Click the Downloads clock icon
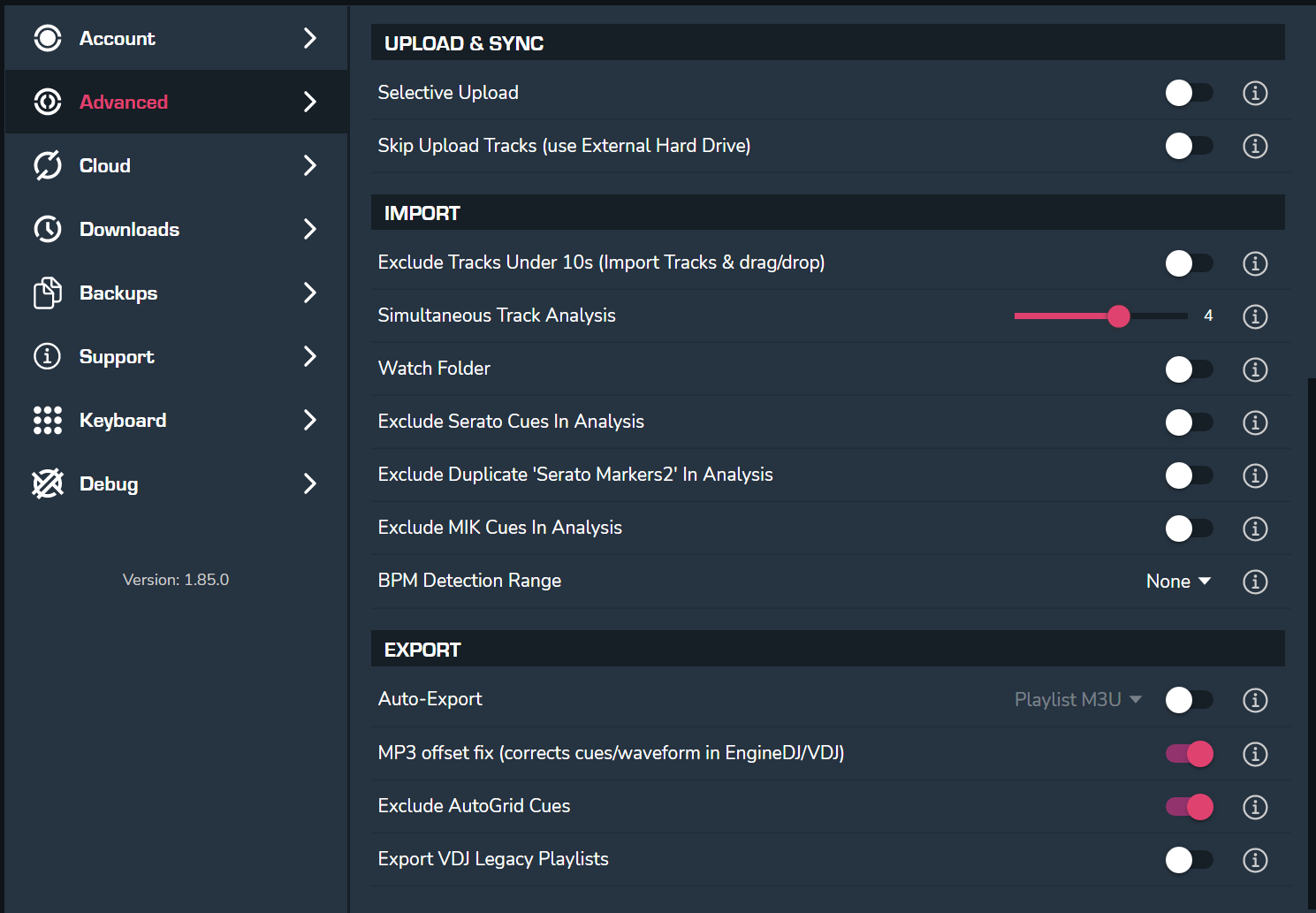 [x=48, y=229]
